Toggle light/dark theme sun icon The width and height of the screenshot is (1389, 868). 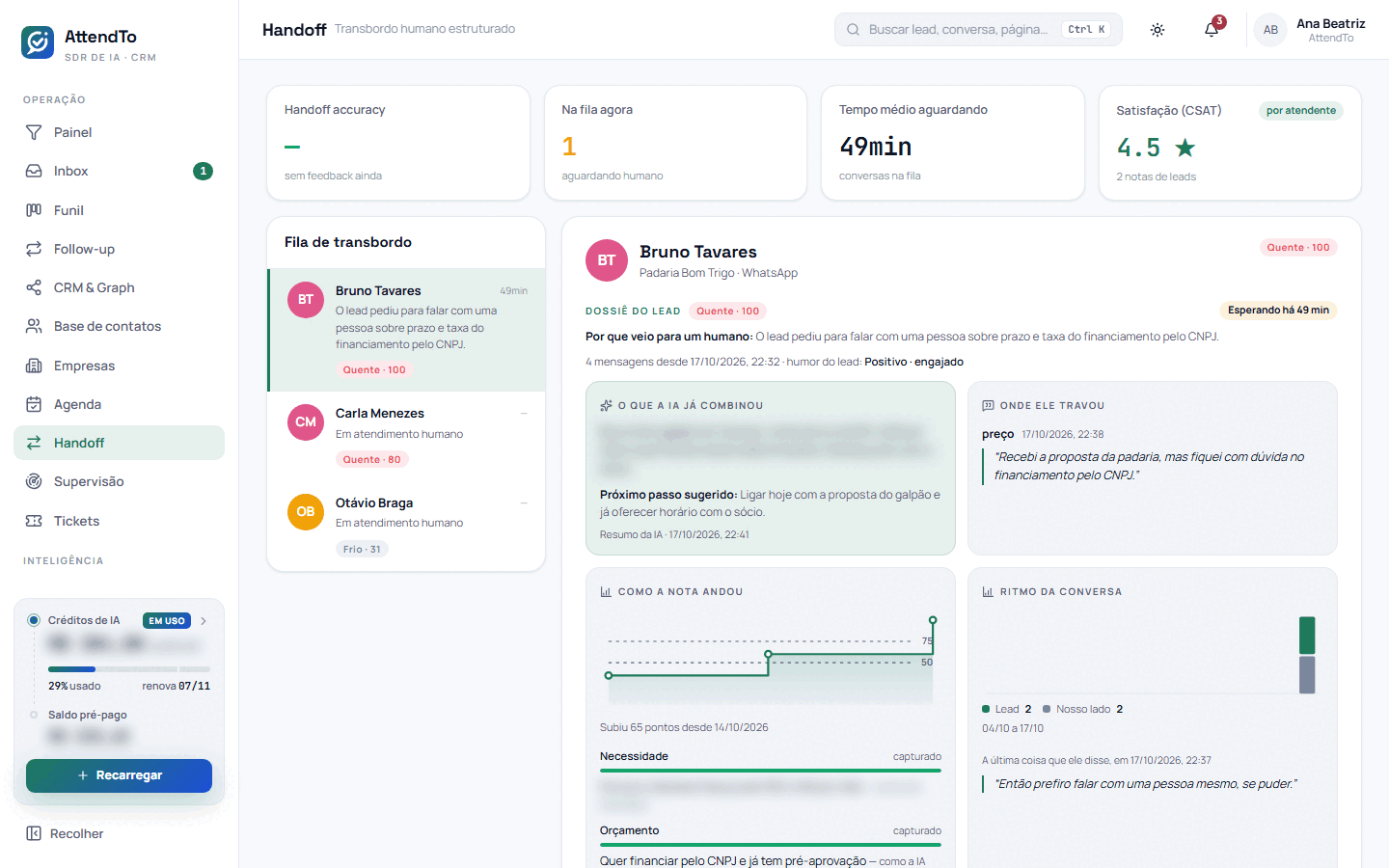(1157, 30)
